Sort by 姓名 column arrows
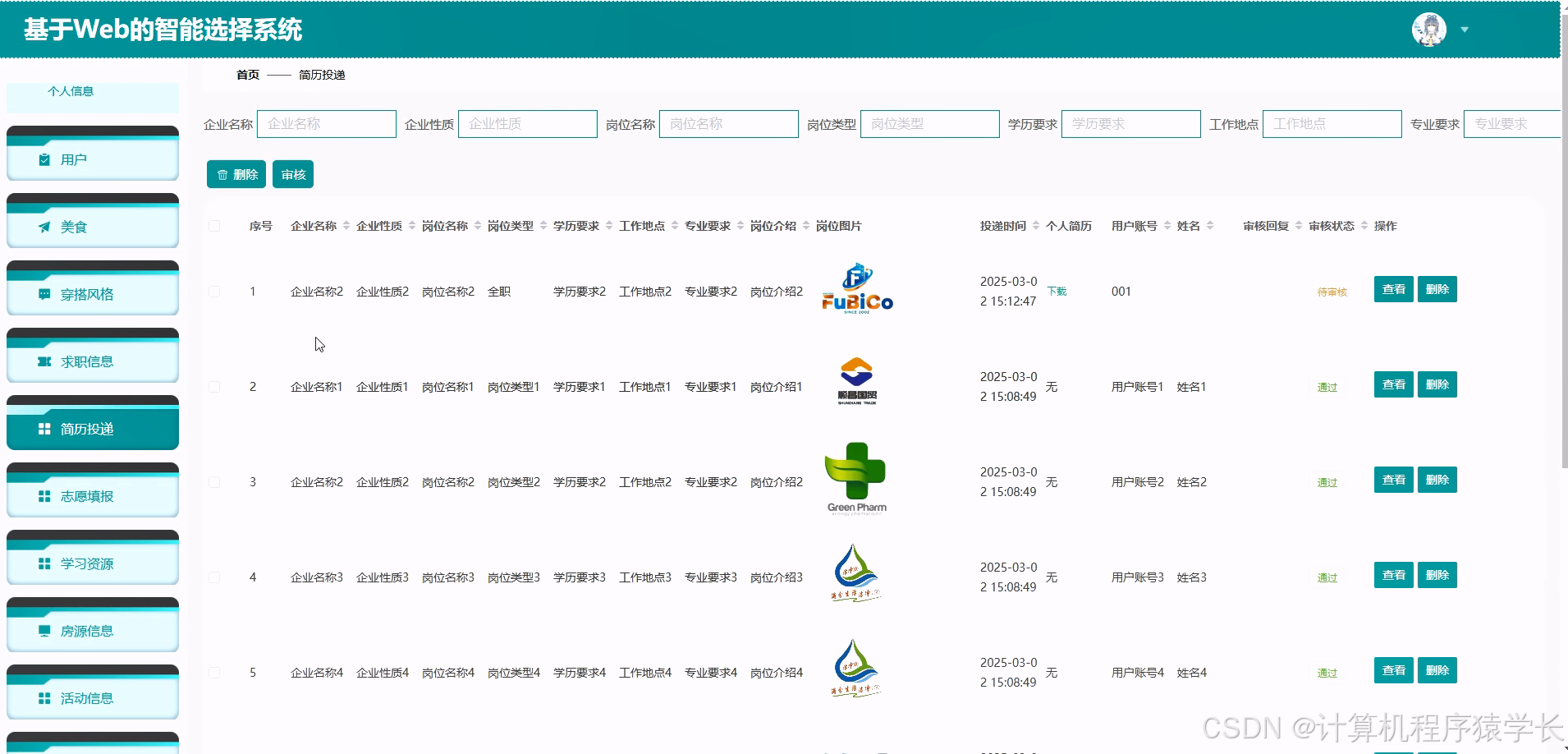Viewport: 1568px width, 754px height. point(1210,226)
